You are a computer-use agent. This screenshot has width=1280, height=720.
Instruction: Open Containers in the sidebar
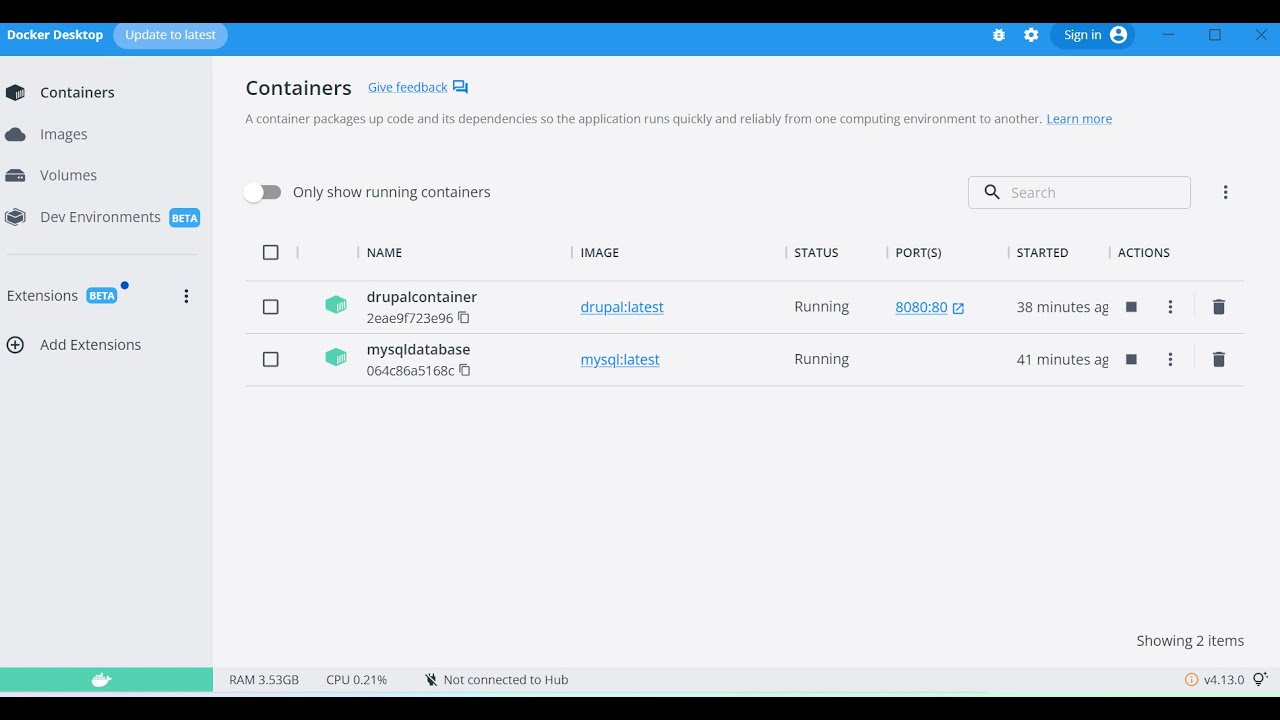coord(77,92)
